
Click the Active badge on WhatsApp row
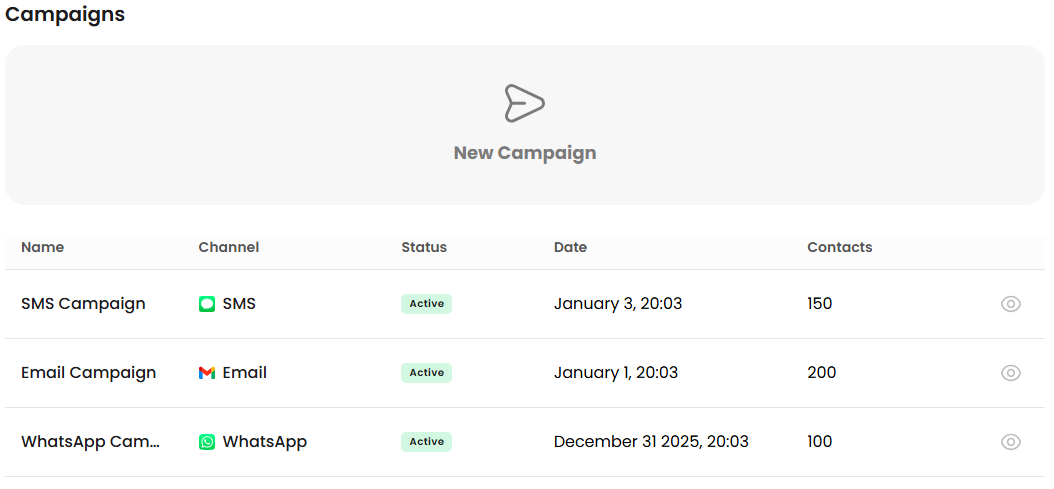pos(427,442)
